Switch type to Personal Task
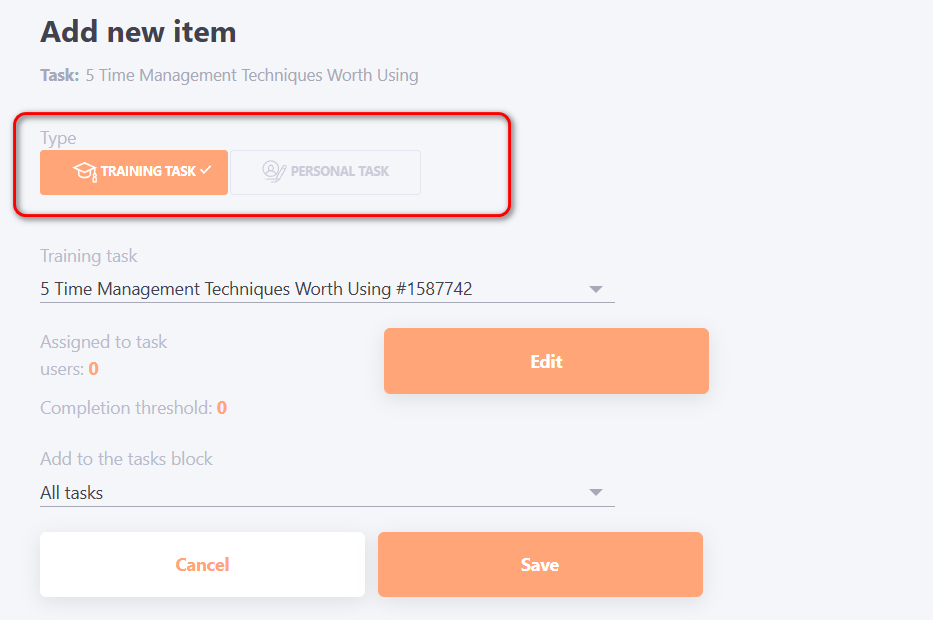The height and width of the screenshot is (620, 933). (326, 172)
